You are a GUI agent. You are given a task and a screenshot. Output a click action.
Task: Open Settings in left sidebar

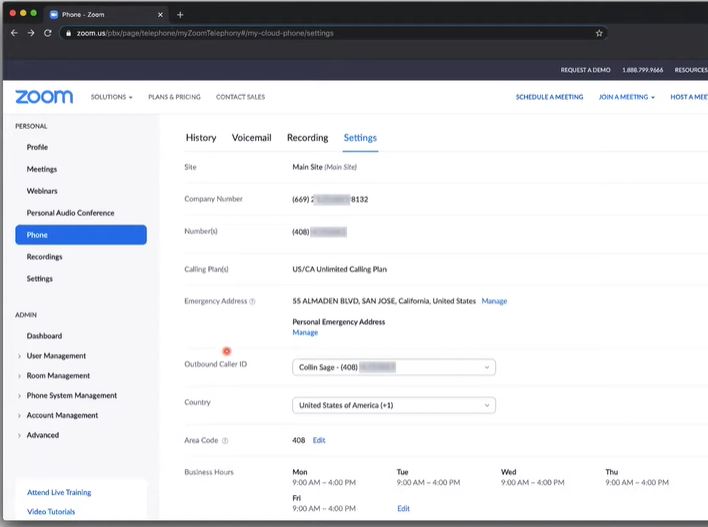[39, 279]
